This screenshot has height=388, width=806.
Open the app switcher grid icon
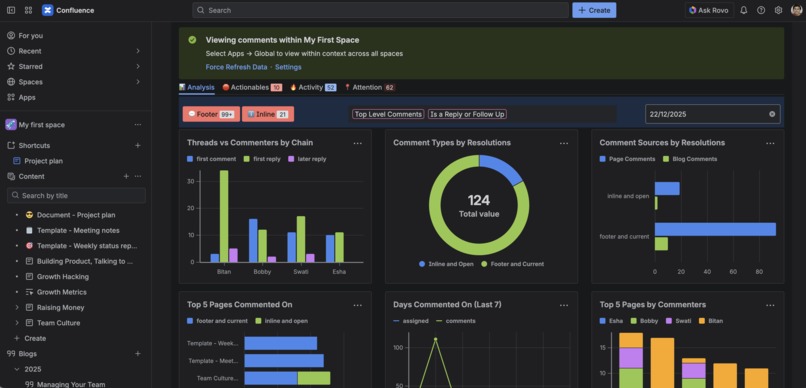pyautogui.click(x=28, y=10)
